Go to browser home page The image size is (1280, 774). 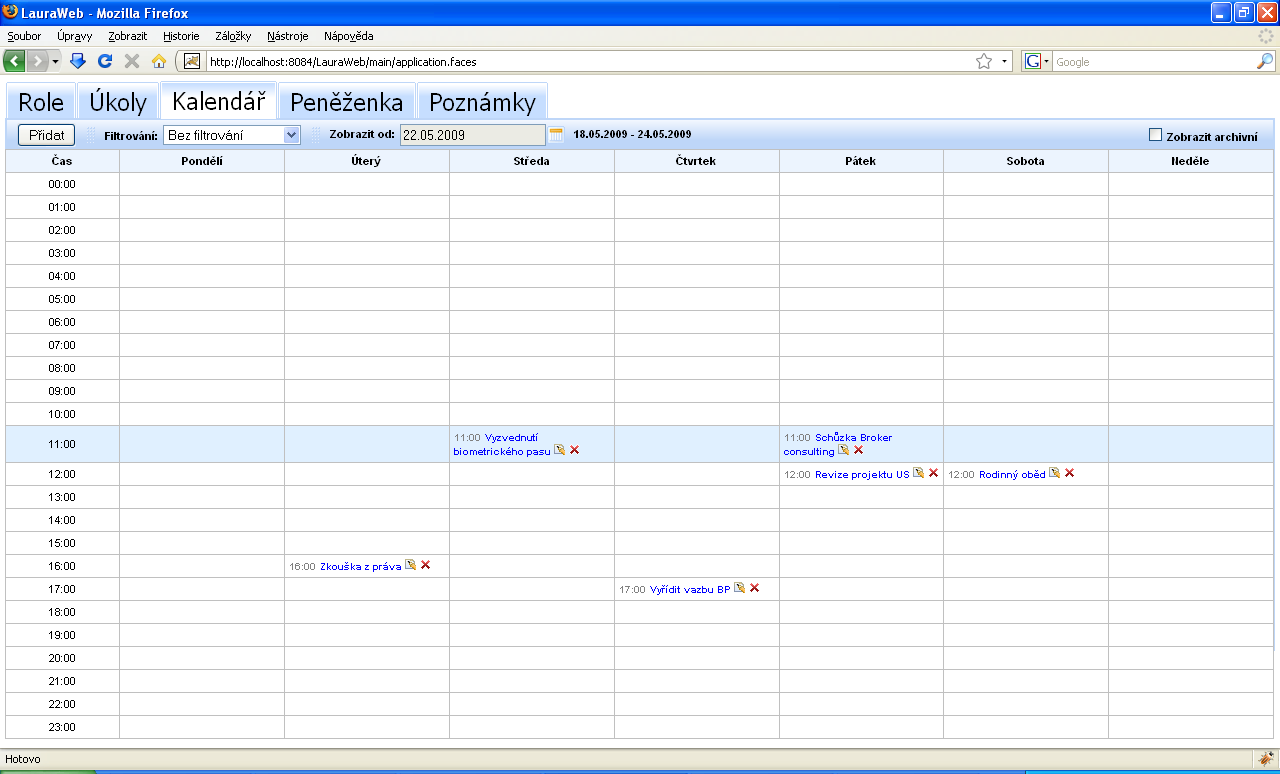click(159, 61)
